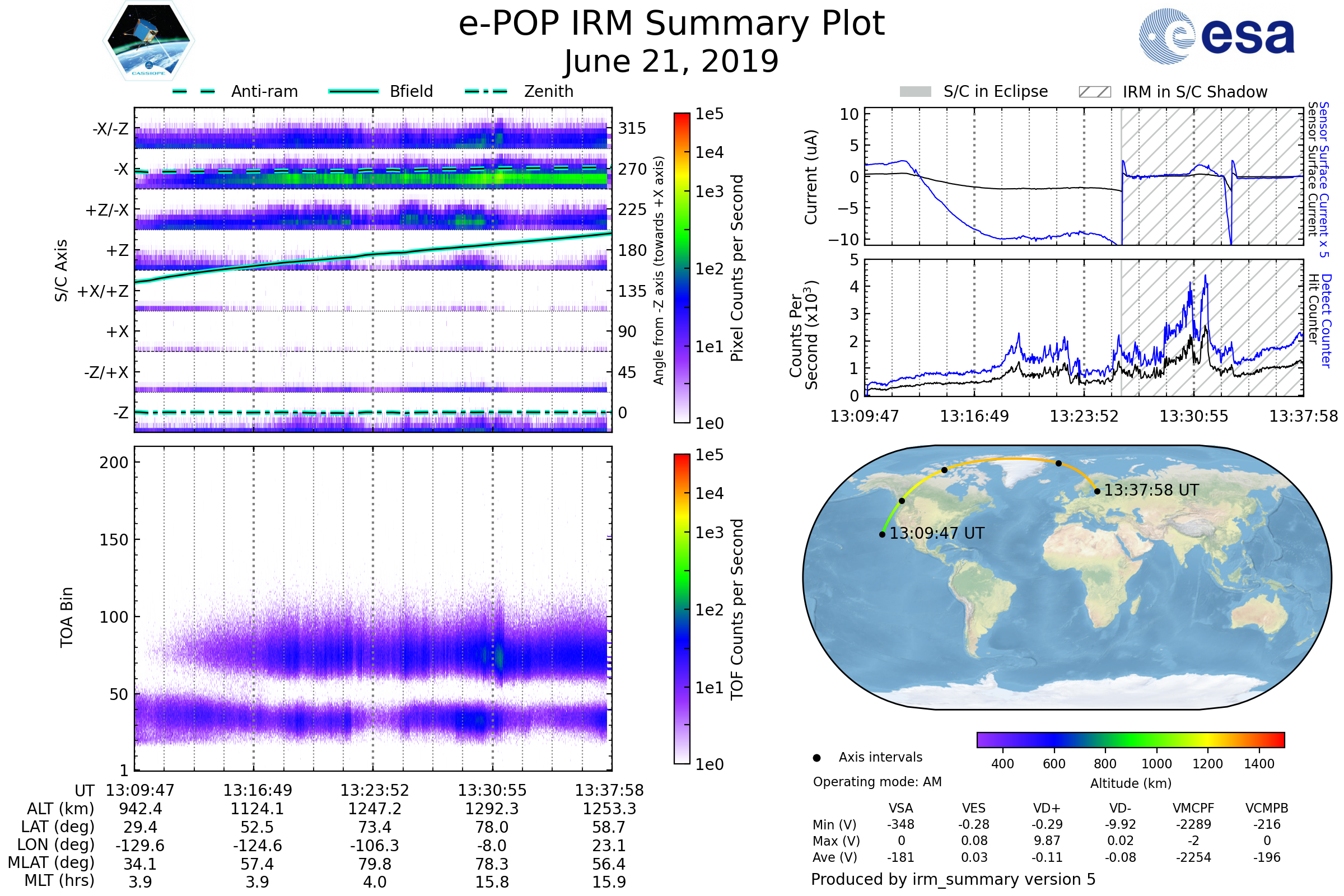Click the VMCPF column header

[x=1193, y=808]
